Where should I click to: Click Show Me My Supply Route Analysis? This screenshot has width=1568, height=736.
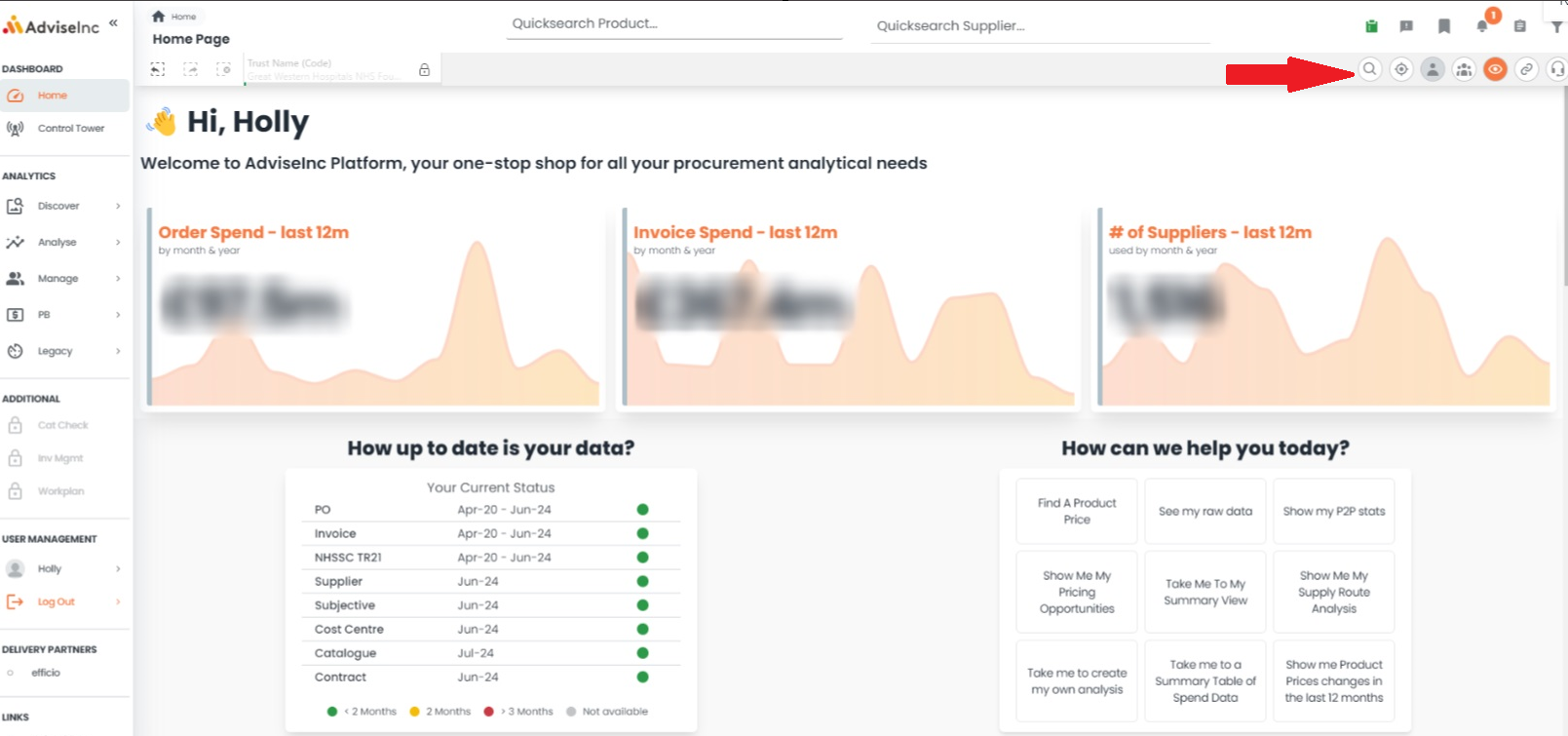(x=1334, y=592)
